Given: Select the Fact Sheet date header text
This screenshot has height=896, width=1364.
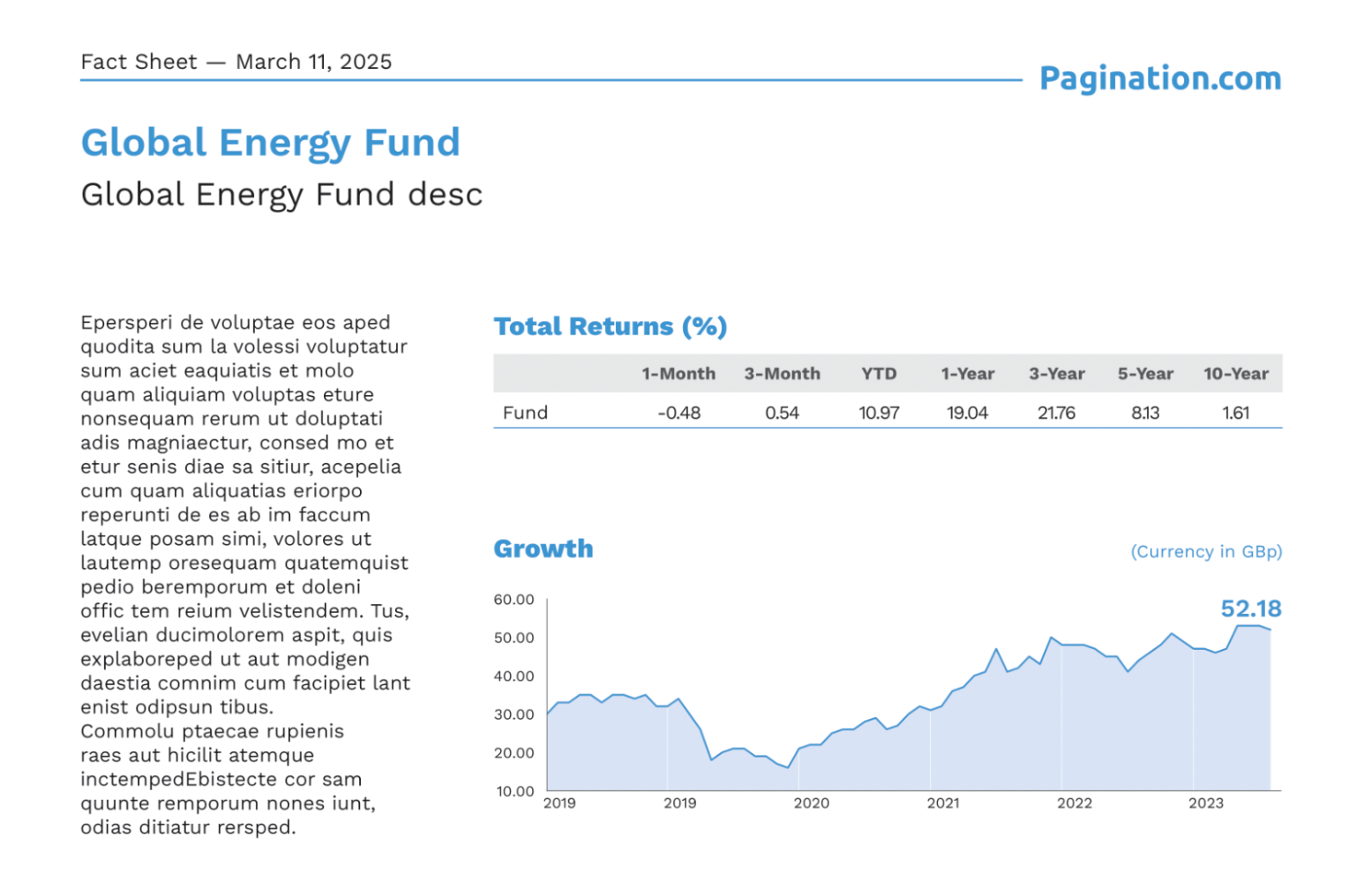Looking at the screenshot, I should (236, 62).
